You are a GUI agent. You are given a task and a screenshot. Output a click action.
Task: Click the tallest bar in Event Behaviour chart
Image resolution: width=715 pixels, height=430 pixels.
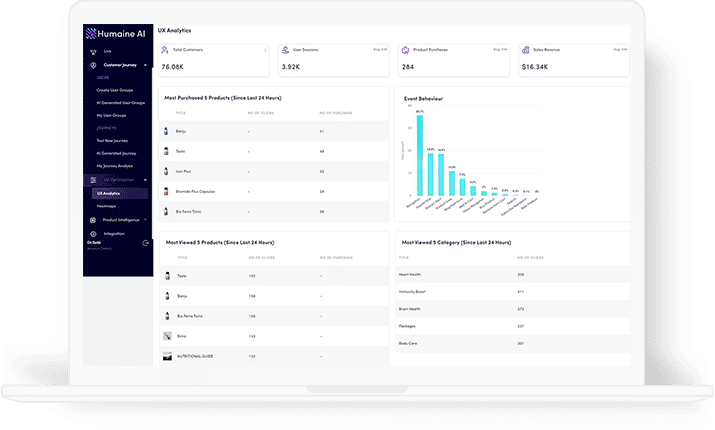[420, 155]
